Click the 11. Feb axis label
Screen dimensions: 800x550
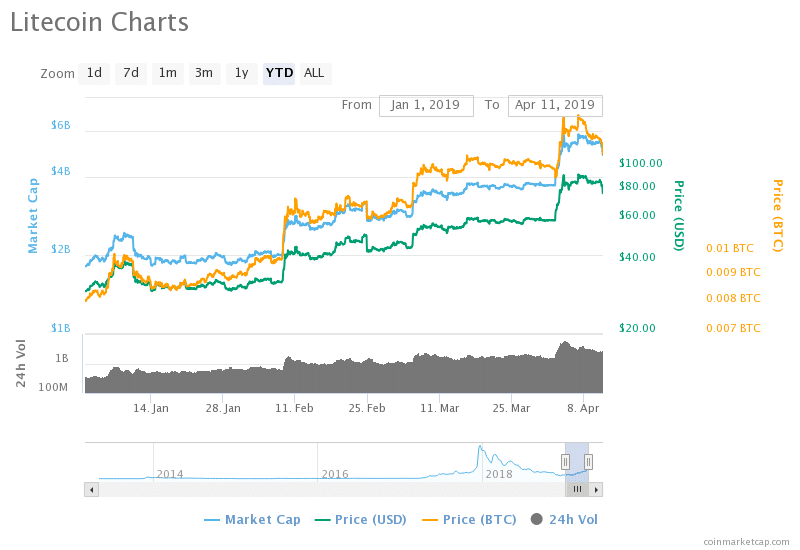[x=294, y=409]
